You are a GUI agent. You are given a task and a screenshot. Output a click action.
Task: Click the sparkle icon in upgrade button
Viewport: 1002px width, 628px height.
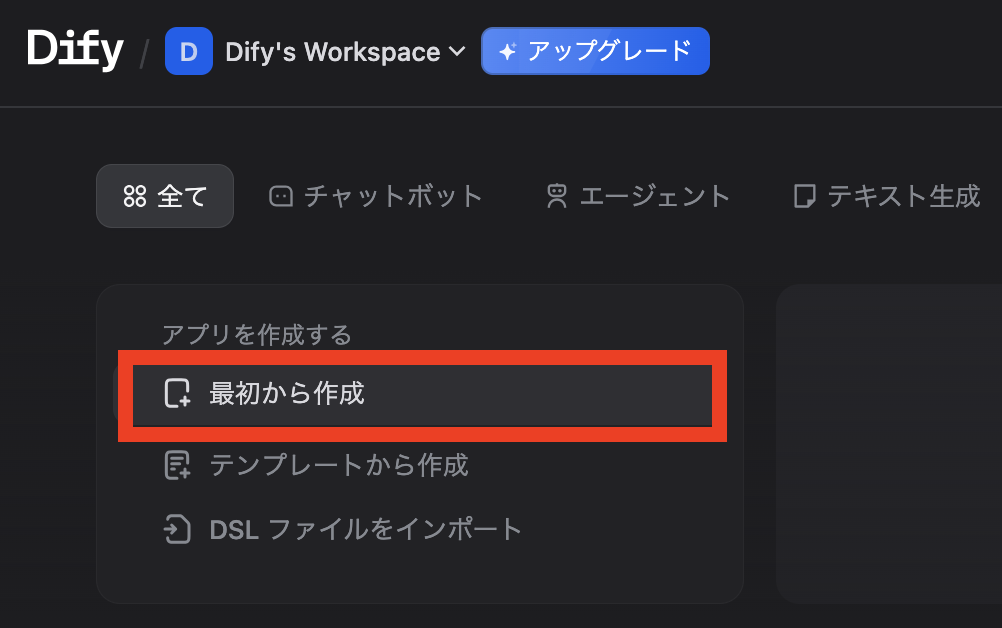(x=508, y=51)
